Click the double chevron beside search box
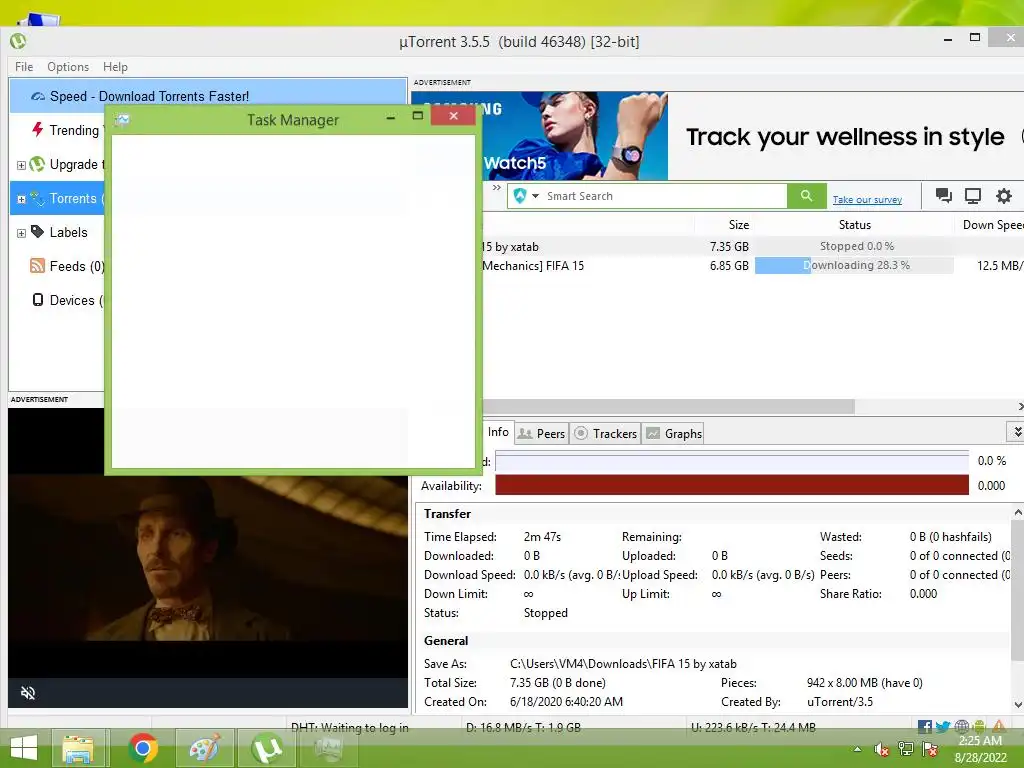 496,187
